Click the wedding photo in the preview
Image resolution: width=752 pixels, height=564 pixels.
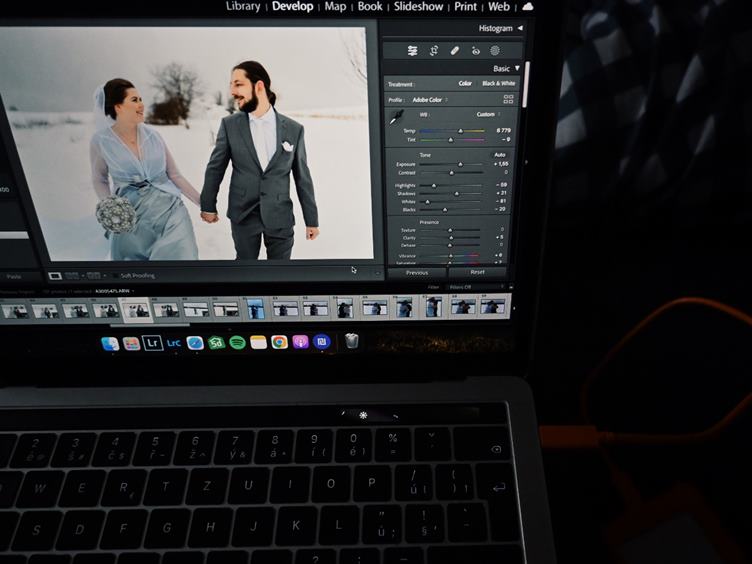(187, 143)
